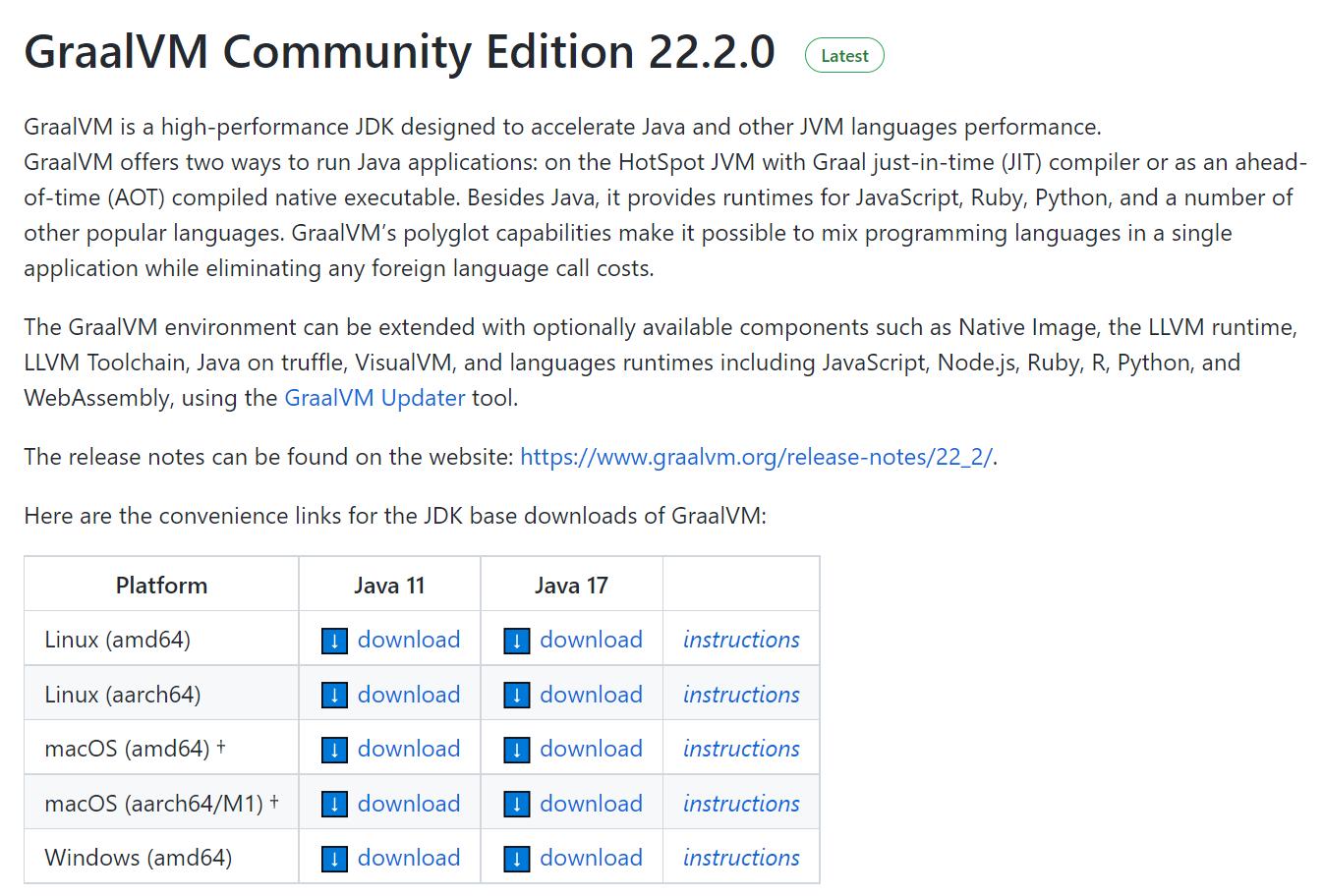Open instructions for Windows (amd64)
Image resolution: width=1323 pixels, height=896 pixels.
(x=741, y=859)
